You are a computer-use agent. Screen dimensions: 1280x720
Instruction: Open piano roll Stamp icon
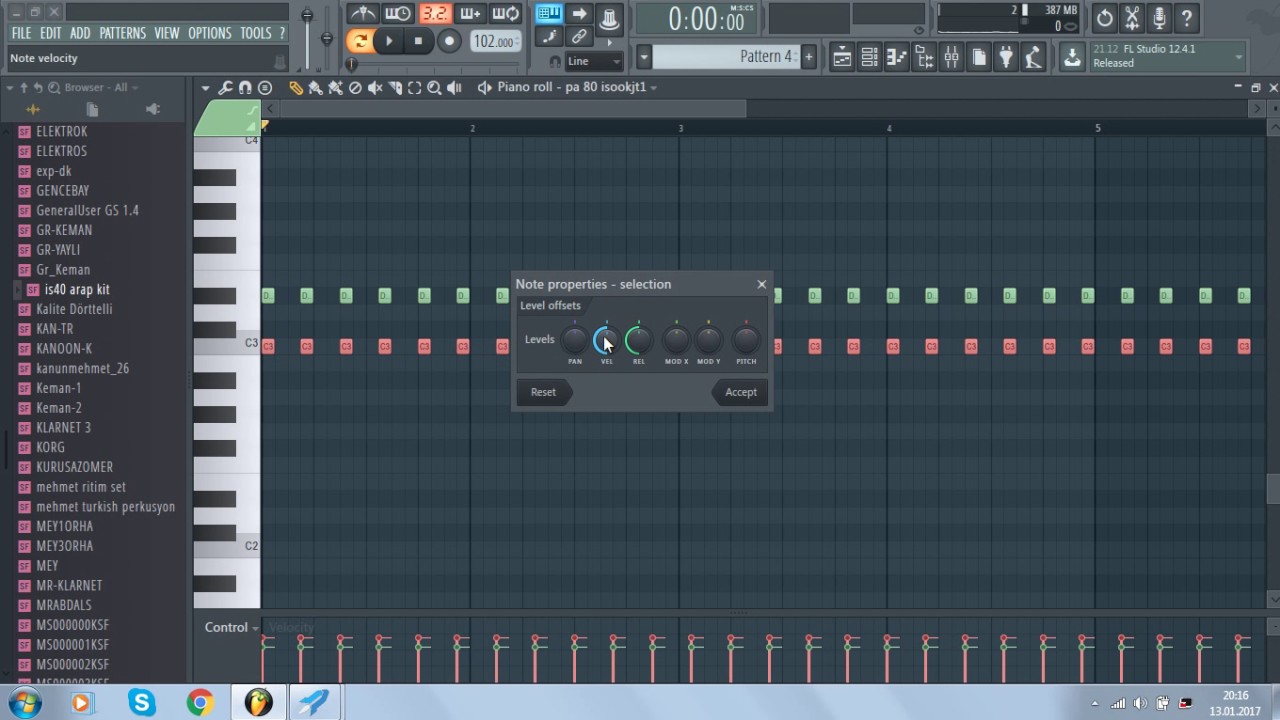tap(264, 88)
